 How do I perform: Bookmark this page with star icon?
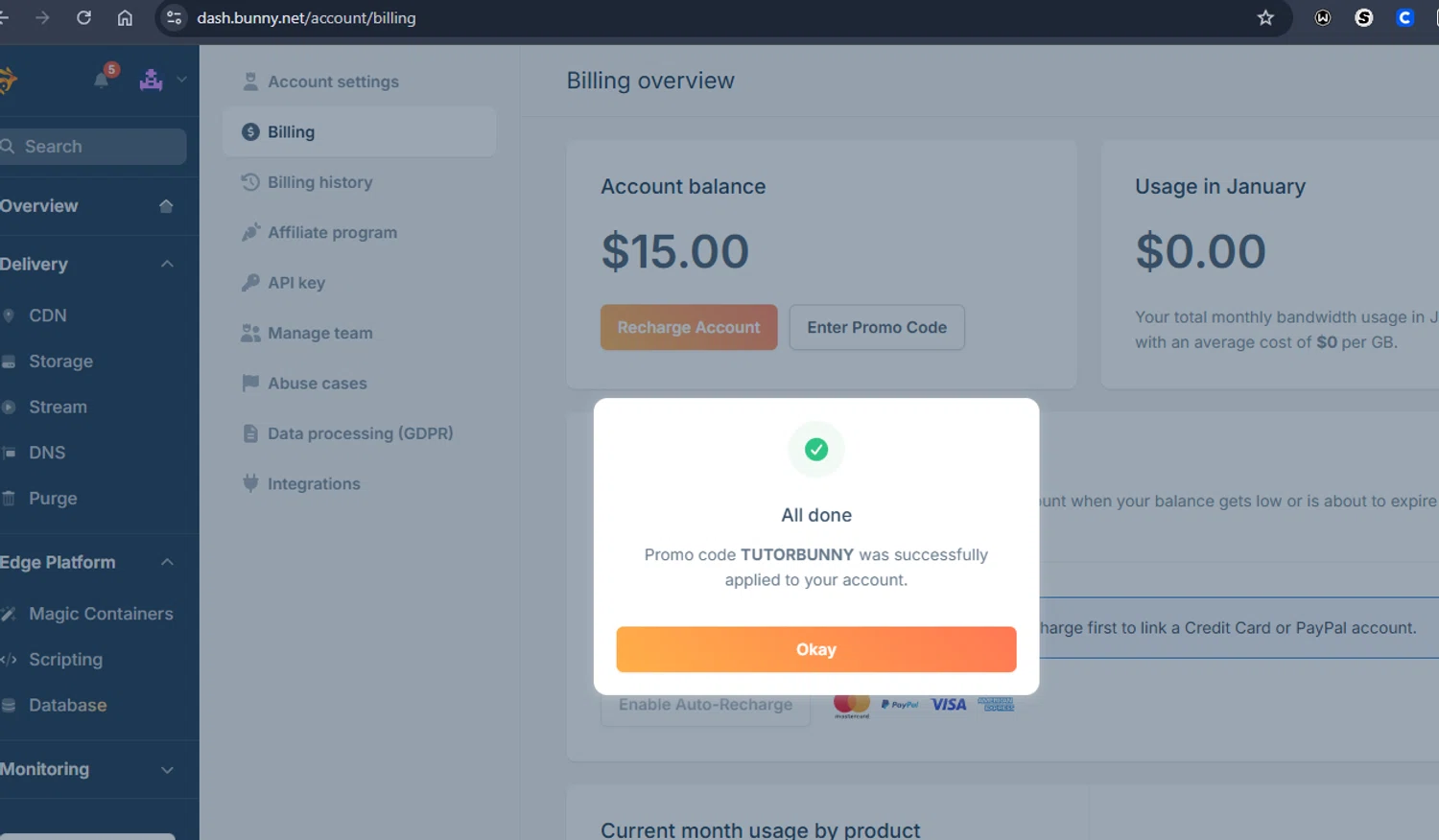pos(1266,17)
